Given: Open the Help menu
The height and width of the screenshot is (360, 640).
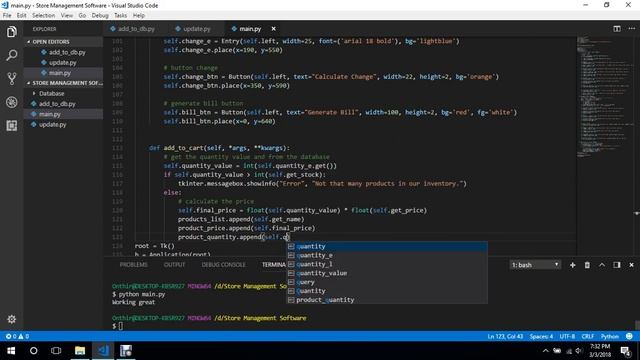Looking at the screenshot, I should click(x=139, y=15).
